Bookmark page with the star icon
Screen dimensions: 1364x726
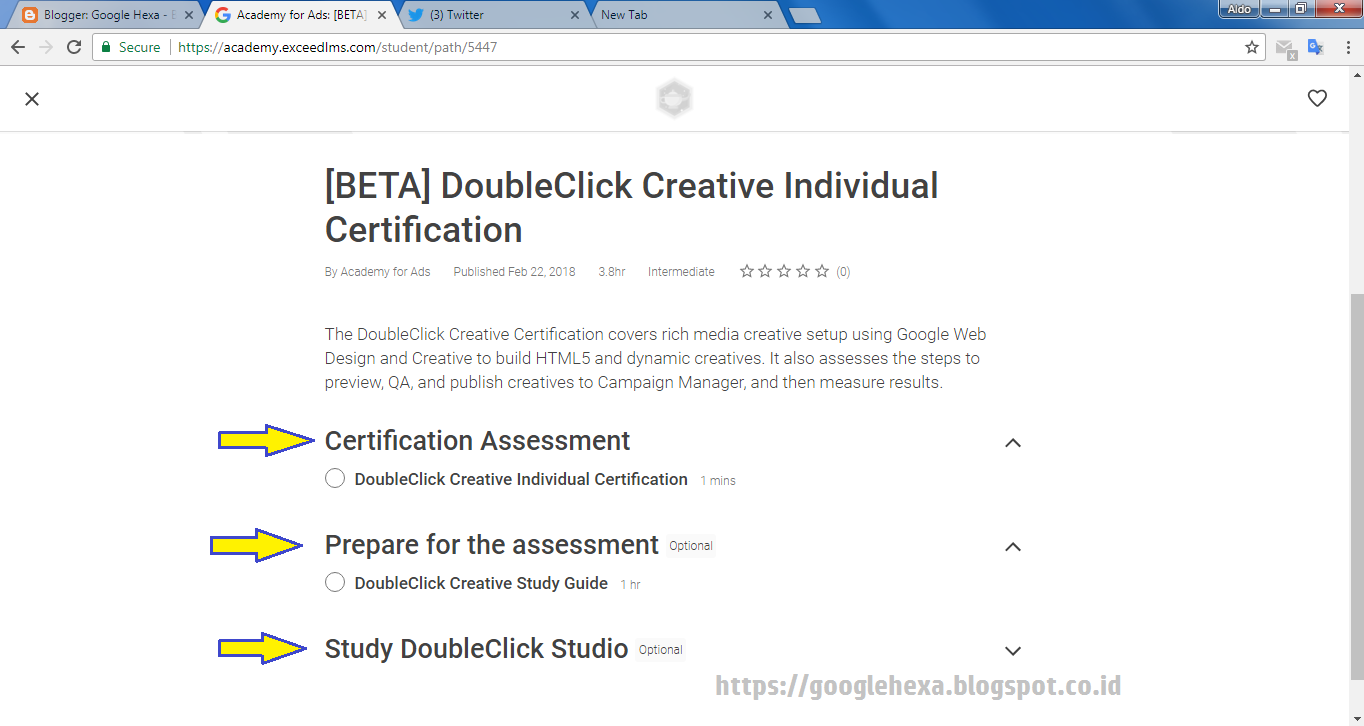(1252, 47)
